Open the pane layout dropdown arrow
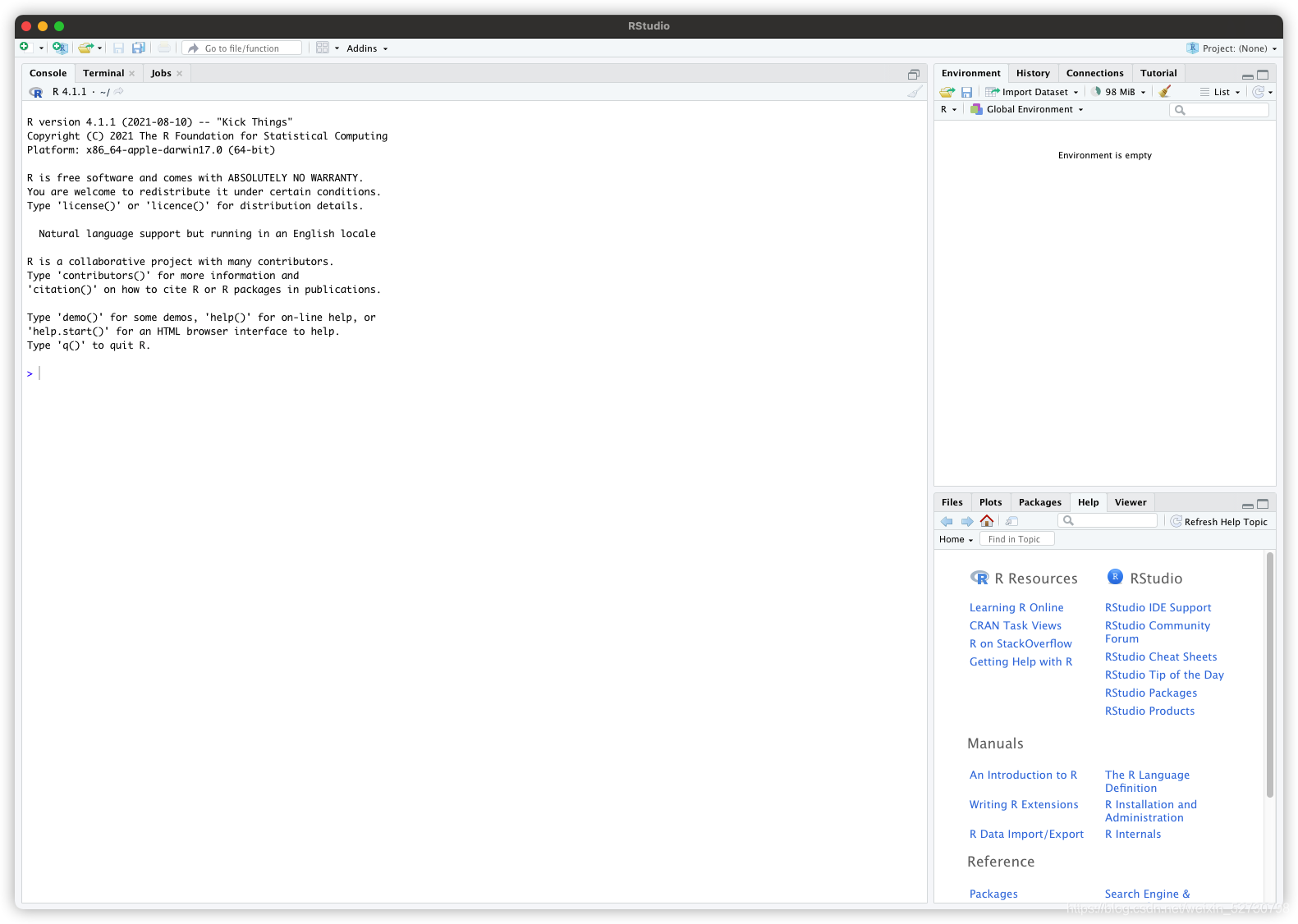This screenshot has width=1298, height=924. tap(337, 48)
